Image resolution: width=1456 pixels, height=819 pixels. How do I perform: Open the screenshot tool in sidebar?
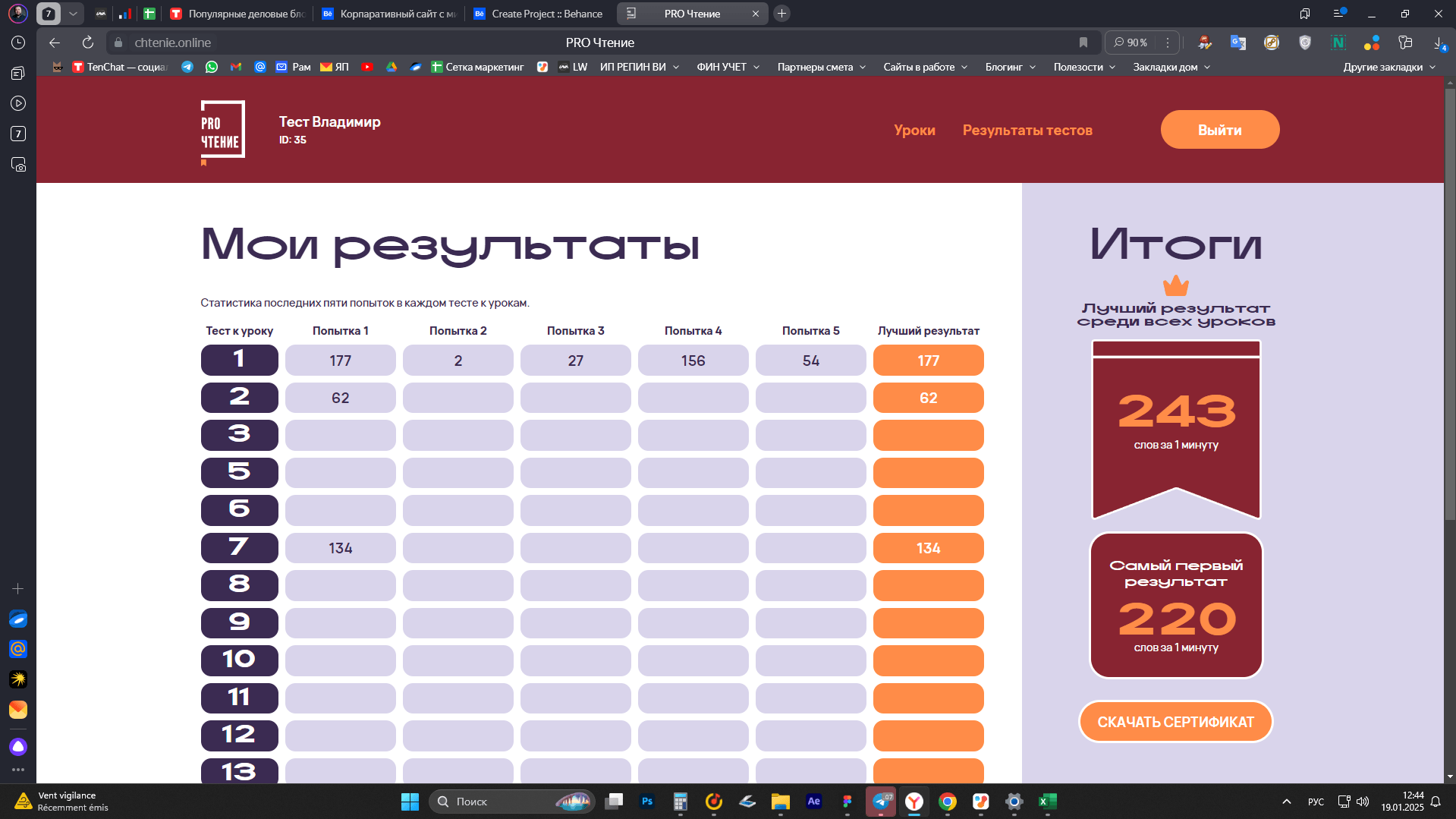click(x=18, y=164)
